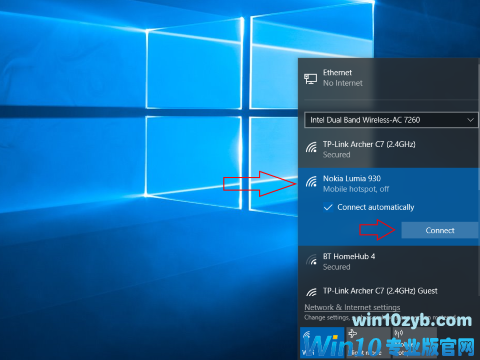Select 'TP-Link Archer C7 (2.4GHz) Guest' network name
This screenshot has width=480, height=360.
(x=380, y=291)
